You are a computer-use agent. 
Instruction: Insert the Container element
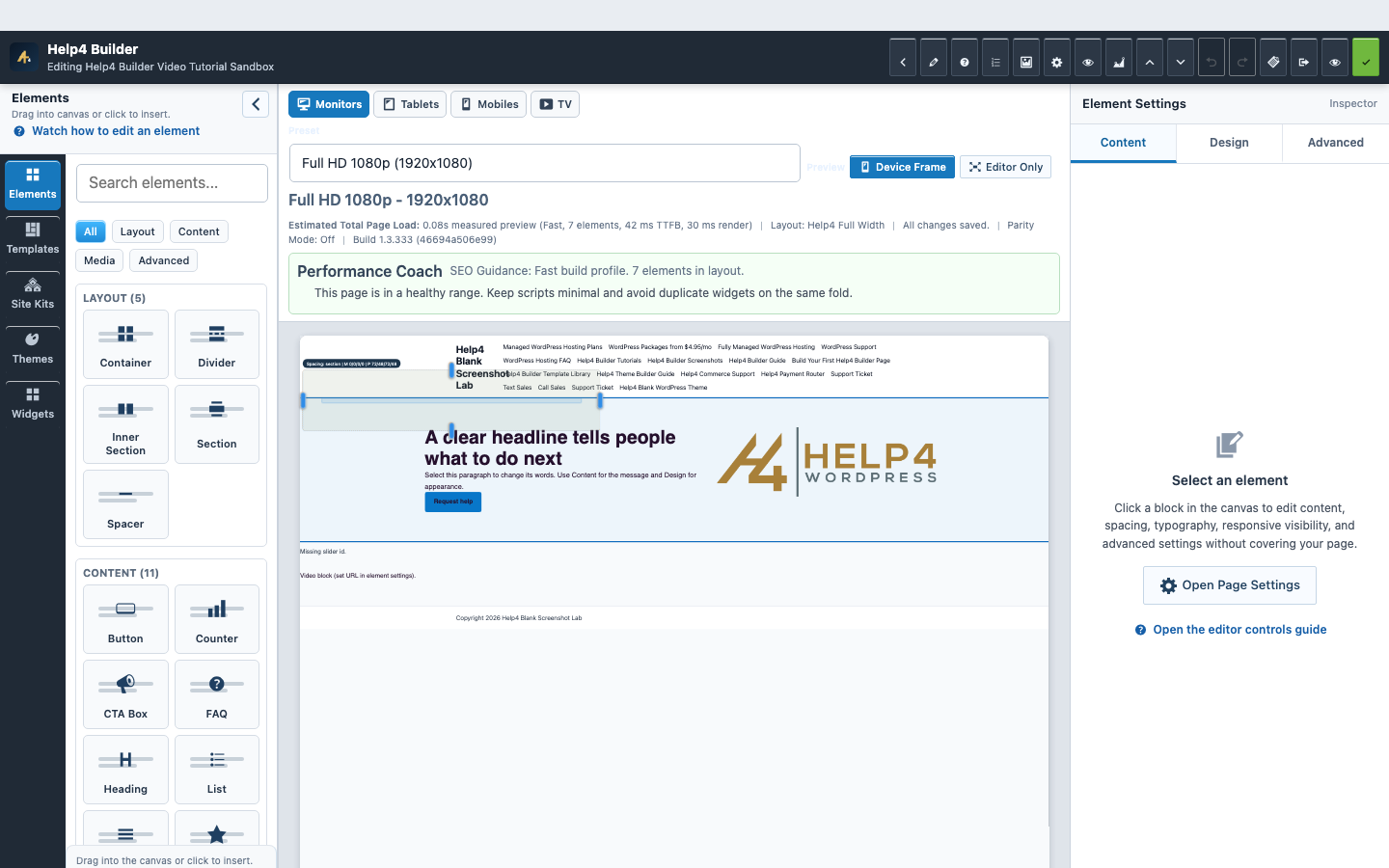pos(126,344)
